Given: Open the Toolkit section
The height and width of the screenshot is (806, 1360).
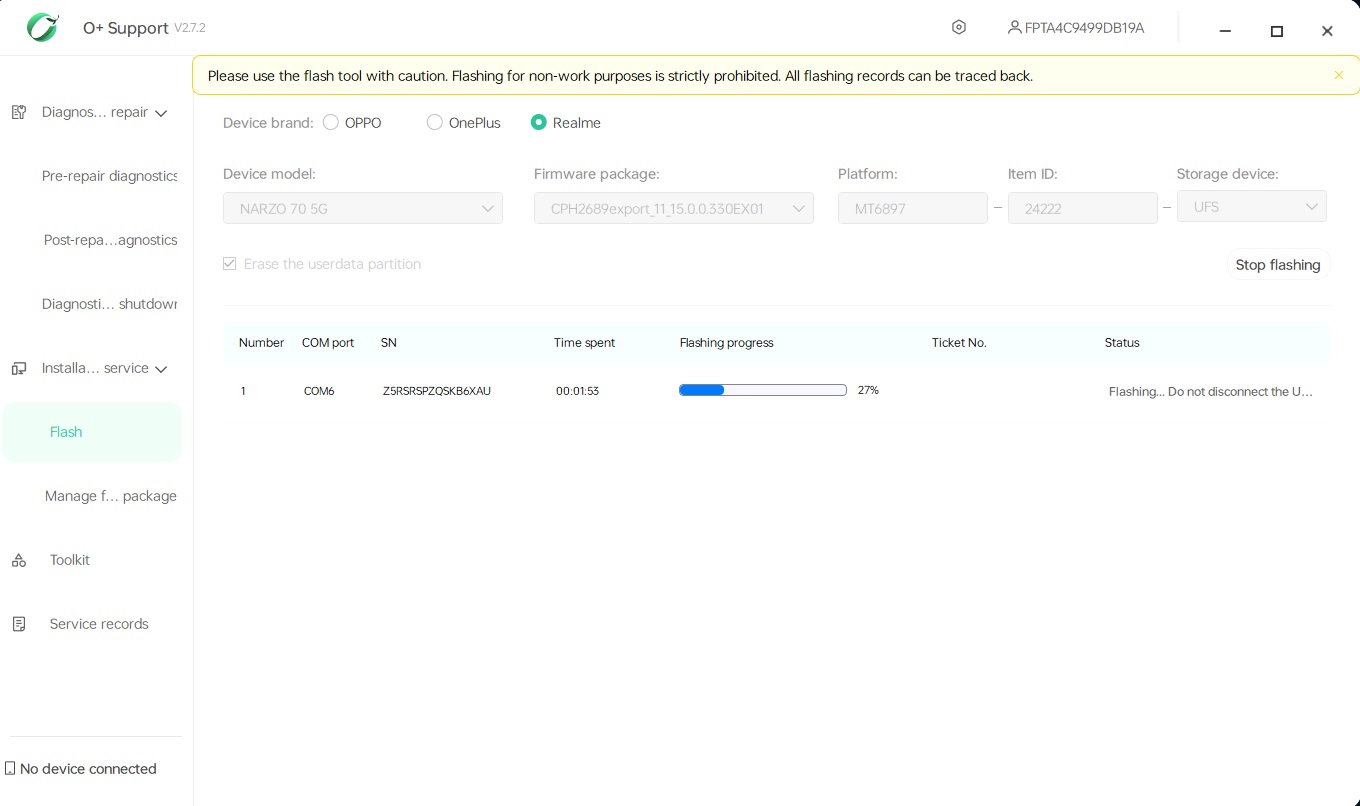Looking at the screenshot, I should [70, 560].
